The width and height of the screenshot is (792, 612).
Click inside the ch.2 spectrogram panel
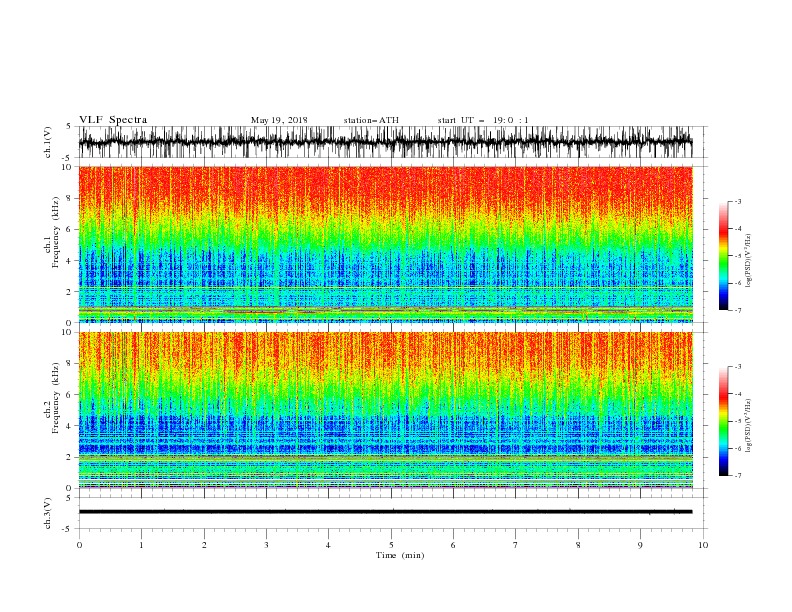(x=385, y=410)
